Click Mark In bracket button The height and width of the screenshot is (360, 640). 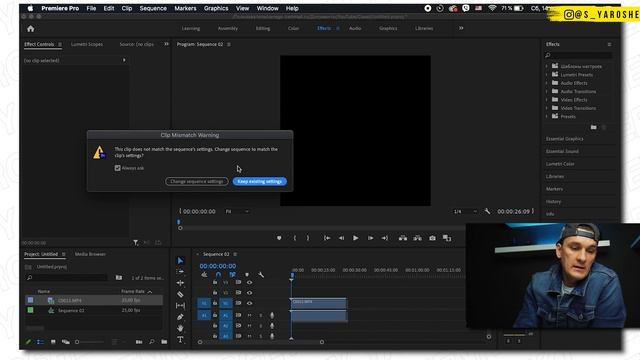click(x=295, y=238)
